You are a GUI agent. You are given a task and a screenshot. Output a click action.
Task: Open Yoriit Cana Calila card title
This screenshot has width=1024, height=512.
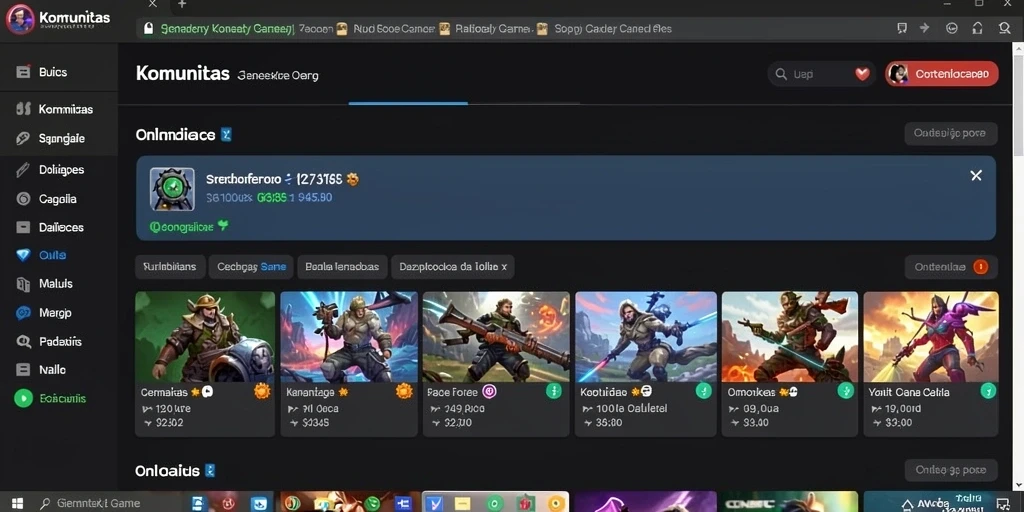point(908,392)
